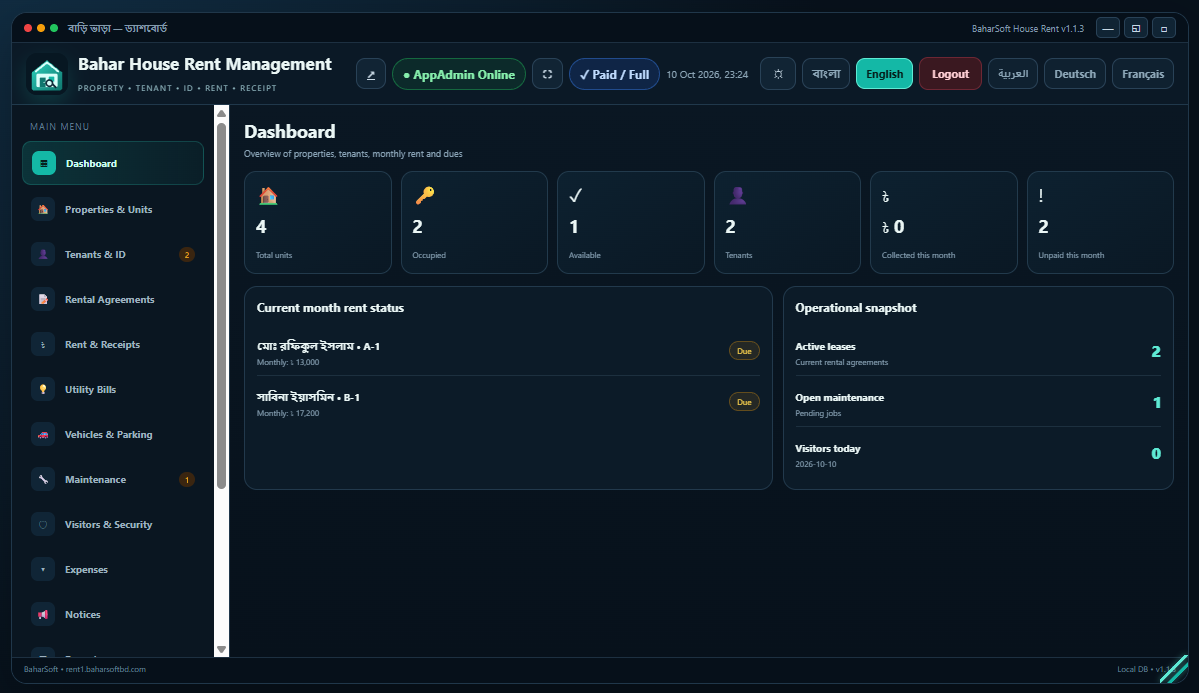The image size is (1199, 693).
Task: Click the 'Operational snapshot' heading
Action: [856, 307]
